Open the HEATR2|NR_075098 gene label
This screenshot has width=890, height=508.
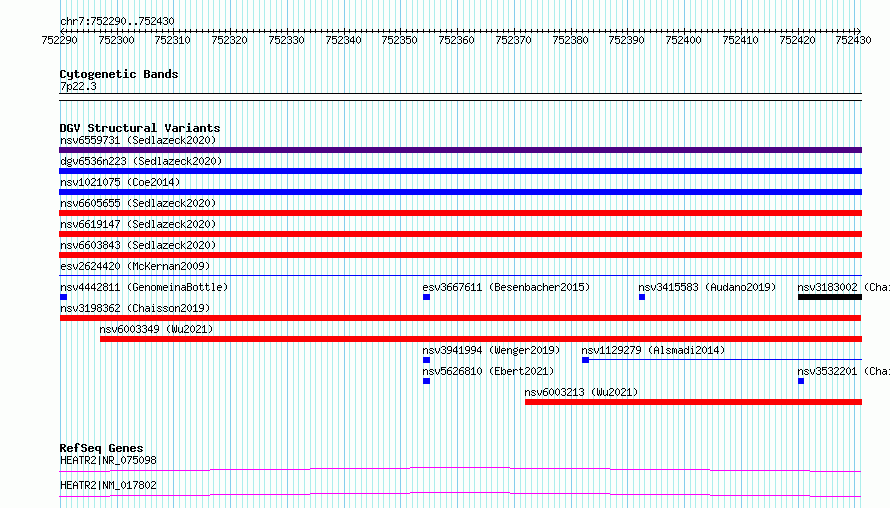click(108, 460)
